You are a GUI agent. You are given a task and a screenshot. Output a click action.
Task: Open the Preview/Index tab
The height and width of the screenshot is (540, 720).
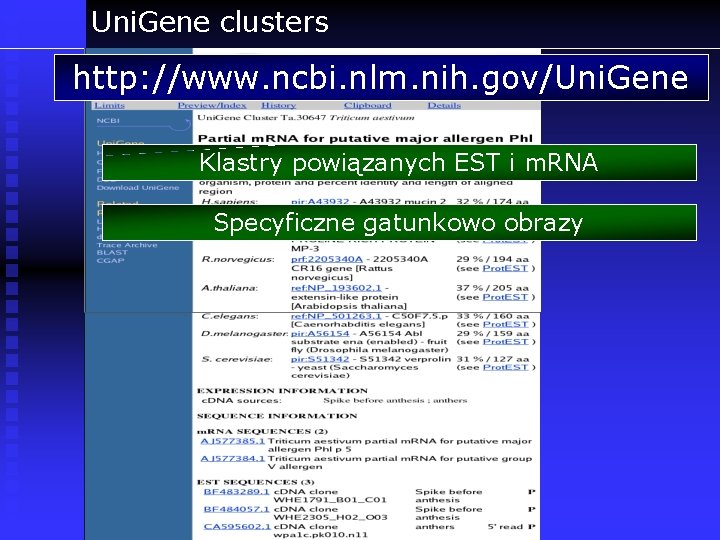(212, 105)
